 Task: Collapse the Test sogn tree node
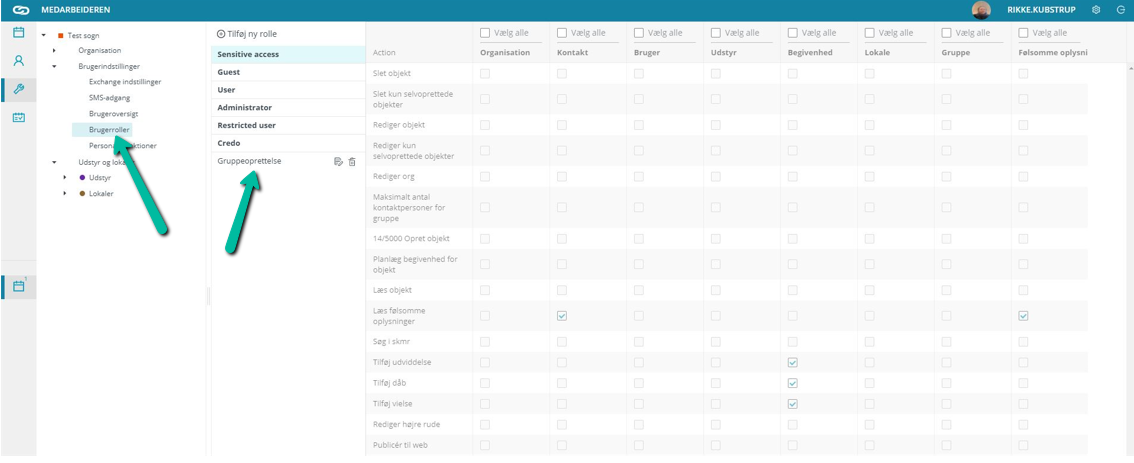[45, 35]
